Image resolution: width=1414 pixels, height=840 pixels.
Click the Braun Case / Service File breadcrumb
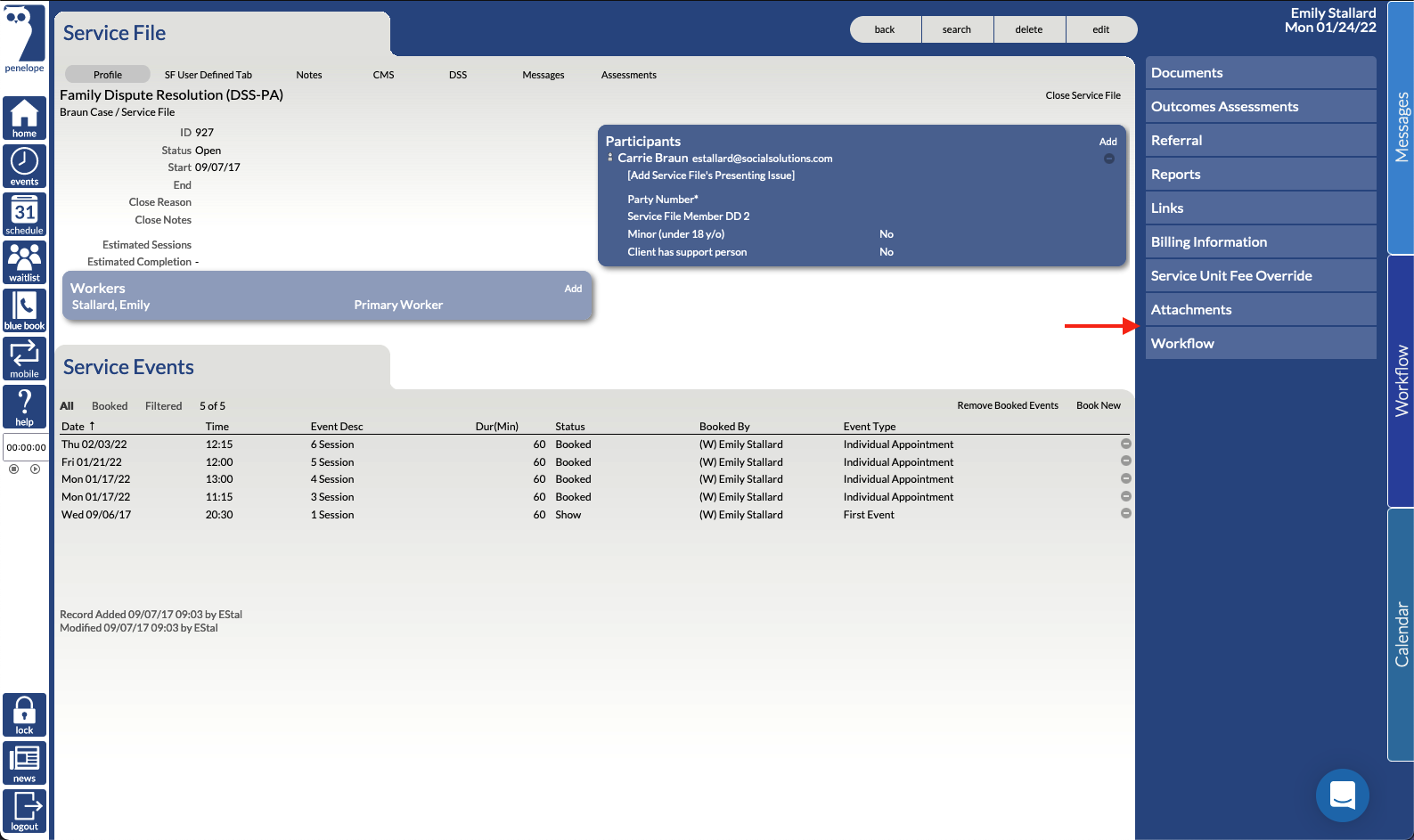(117, 112)
